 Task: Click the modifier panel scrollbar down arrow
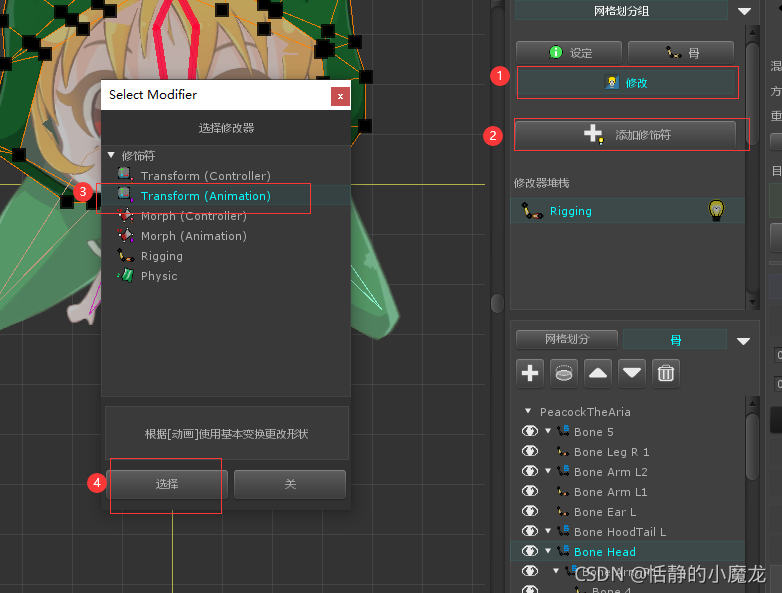pos(753,302)
